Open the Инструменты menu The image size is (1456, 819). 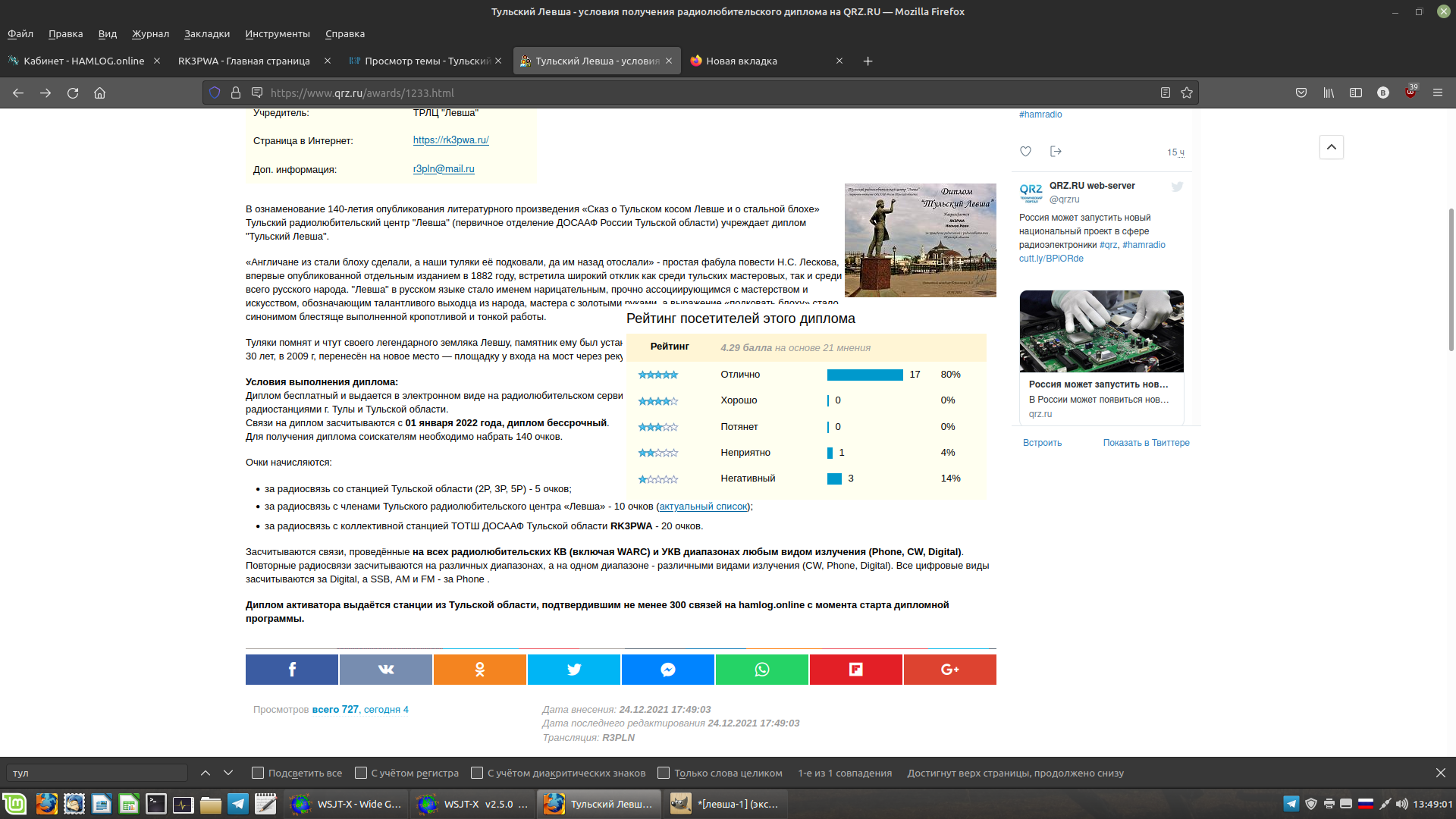pyautogui.click(x=278, y=33)
